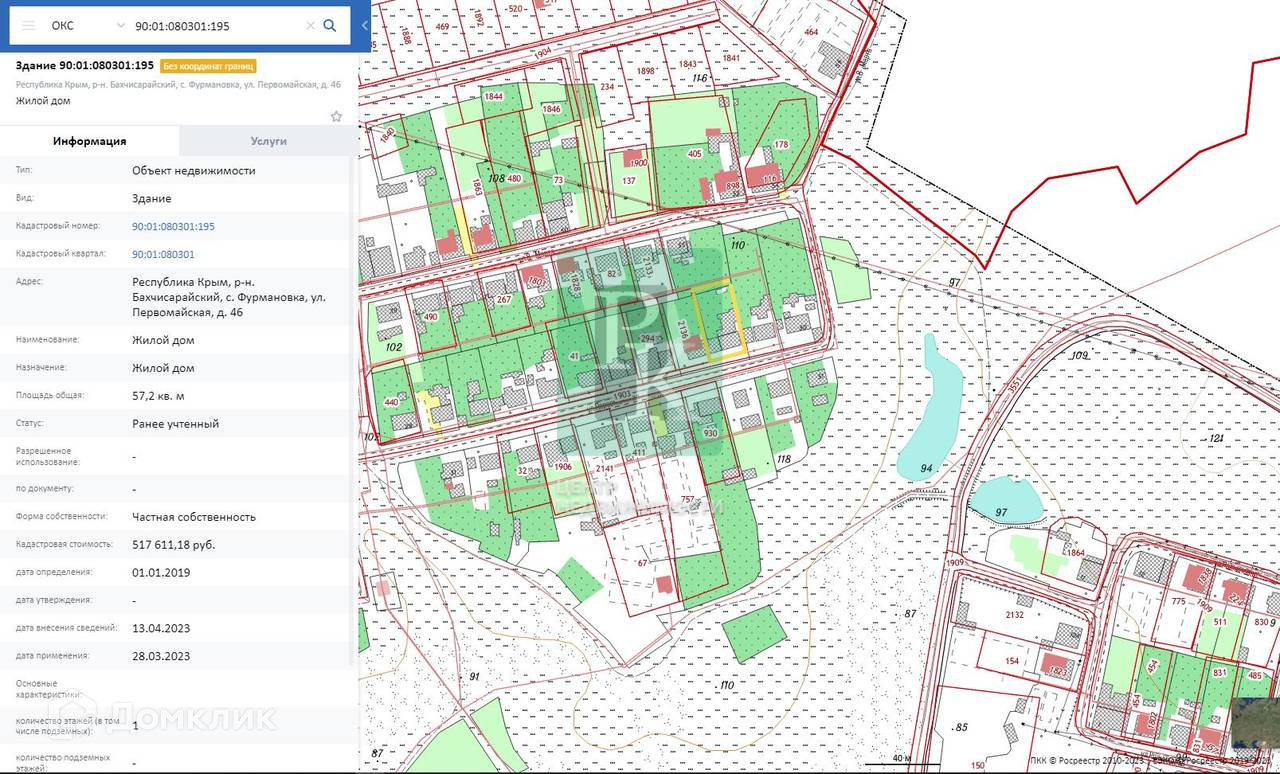Select parcel 2132 on the map

click(x=1015, y=614)
